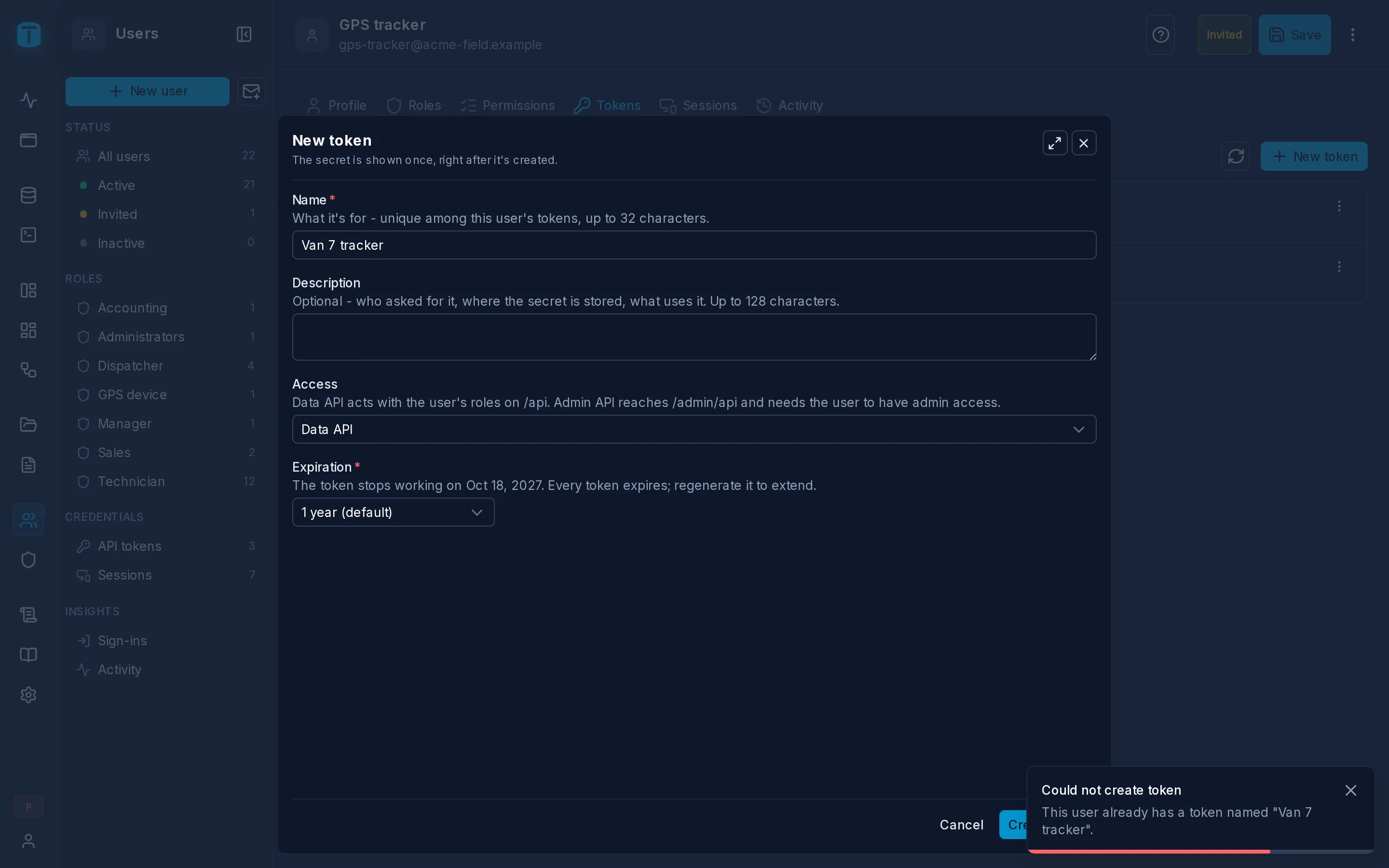Open Sign-ins under Insights

[165, 641]
